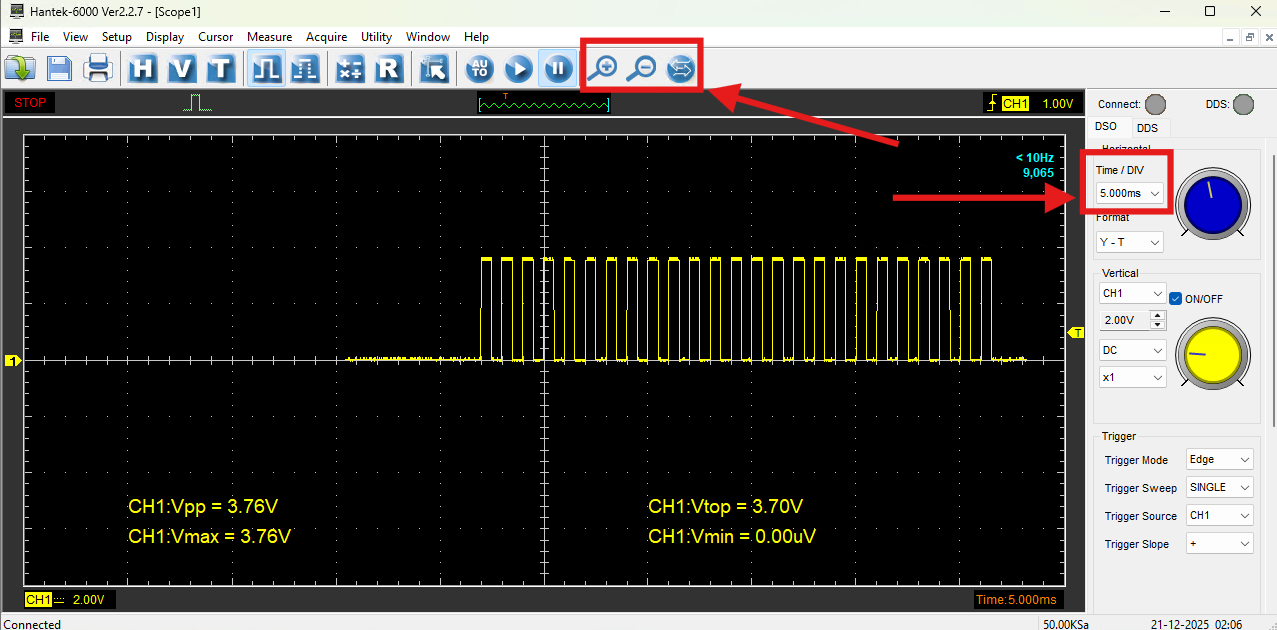
Task: Click the AUTO set button
Action: pyautogui.click(x=480, y=69)
